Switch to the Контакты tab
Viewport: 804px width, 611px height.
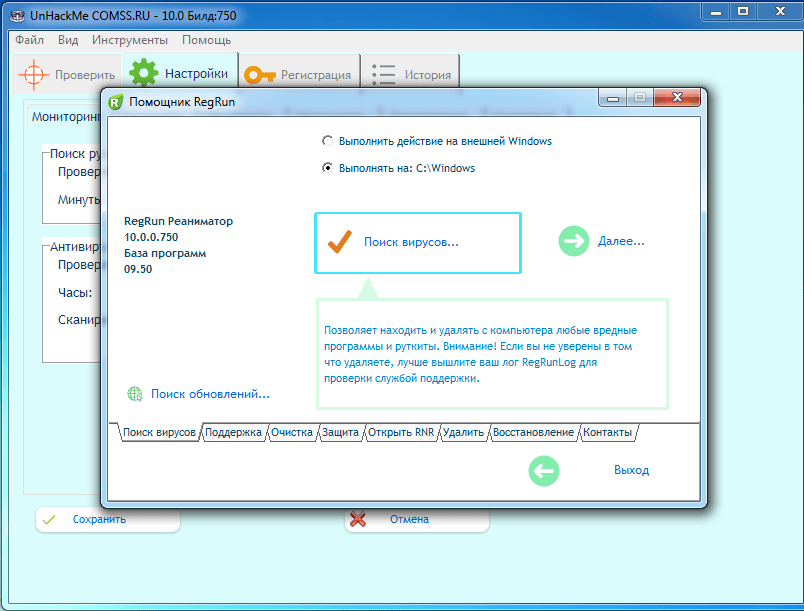click(608, 432)
